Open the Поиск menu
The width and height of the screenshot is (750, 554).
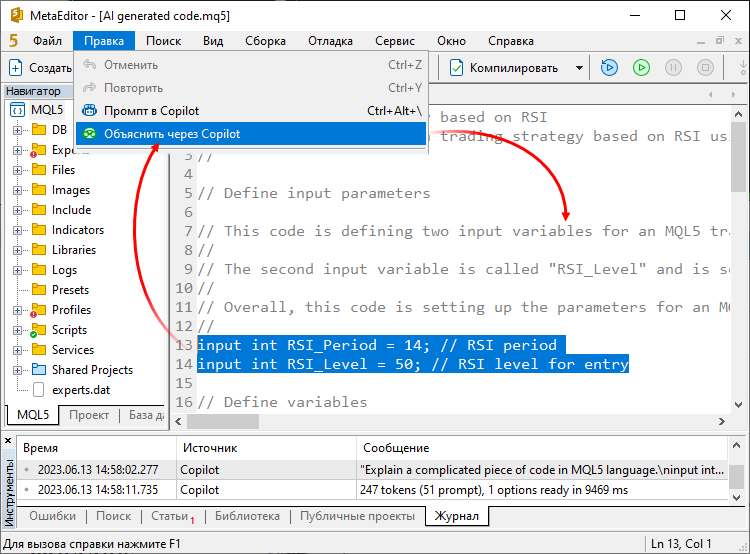pyautogui.click(x=163, y=41)
